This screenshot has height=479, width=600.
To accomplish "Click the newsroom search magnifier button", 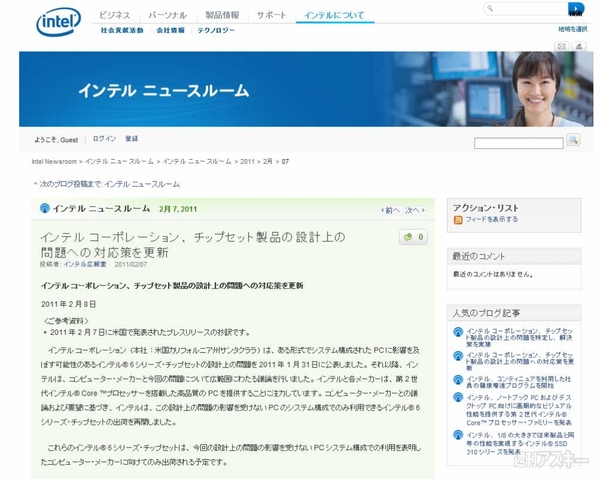I will point(573,140).
